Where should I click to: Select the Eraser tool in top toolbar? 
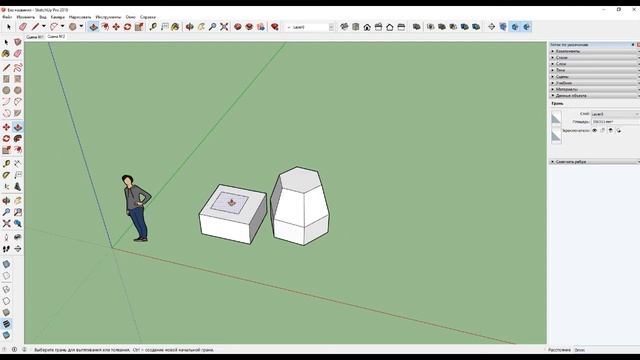pyautogui.click(x=23, y=27)
